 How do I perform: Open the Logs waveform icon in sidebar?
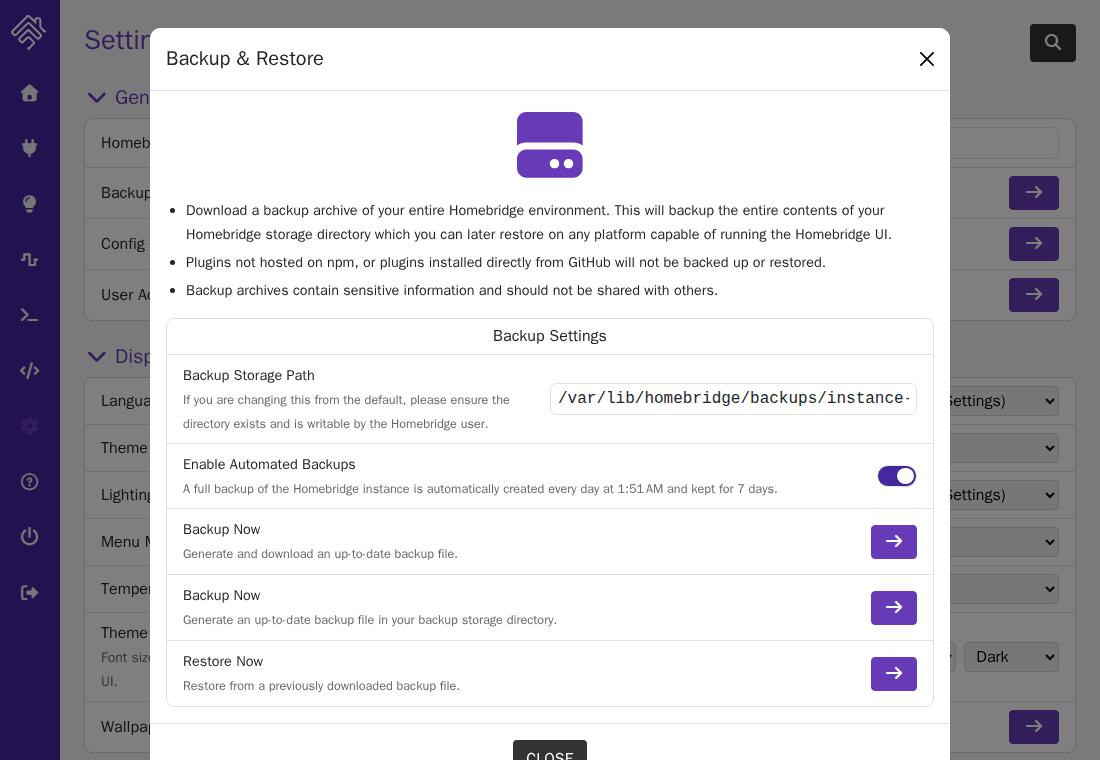click(29, 259)
